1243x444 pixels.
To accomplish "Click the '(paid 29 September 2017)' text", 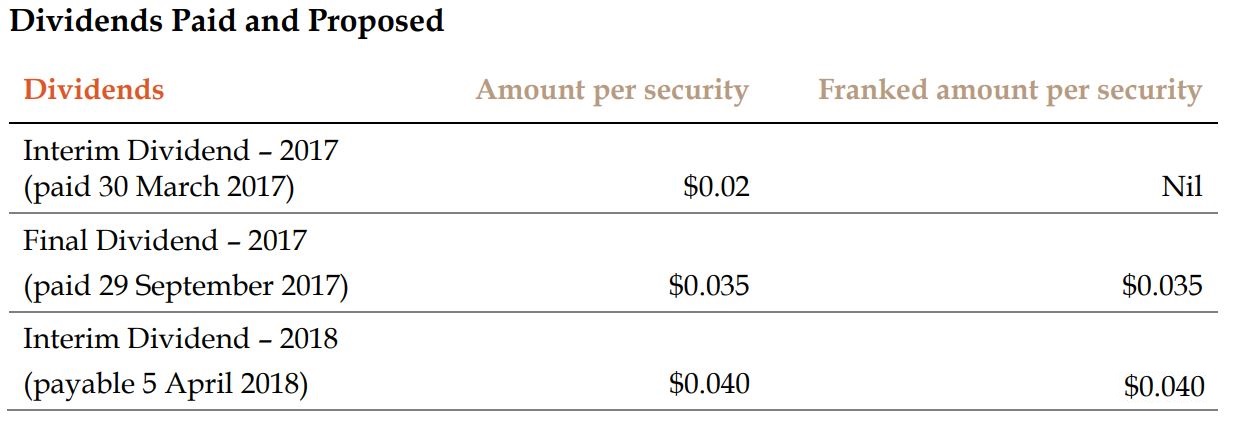I will pyautogui.click(x=185, y=287).
